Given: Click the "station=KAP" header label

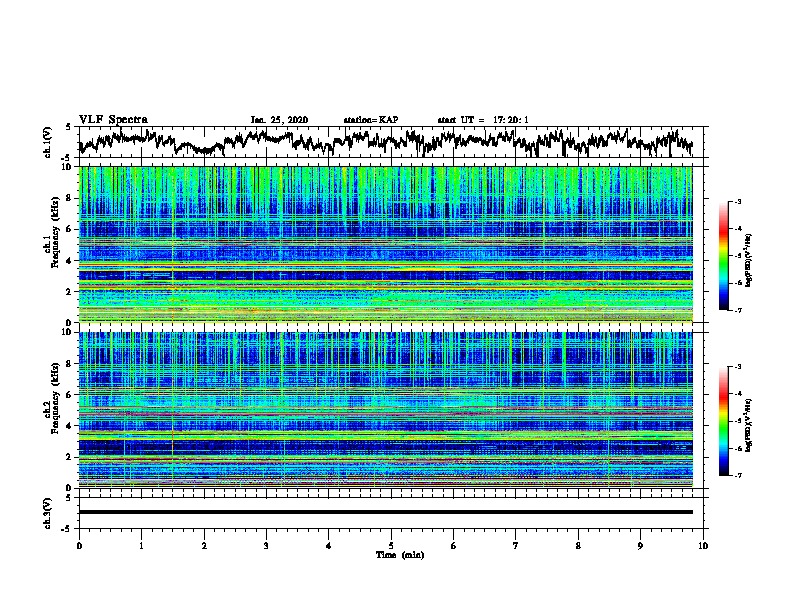Looking at the screenshot, I should click(371, 120).
